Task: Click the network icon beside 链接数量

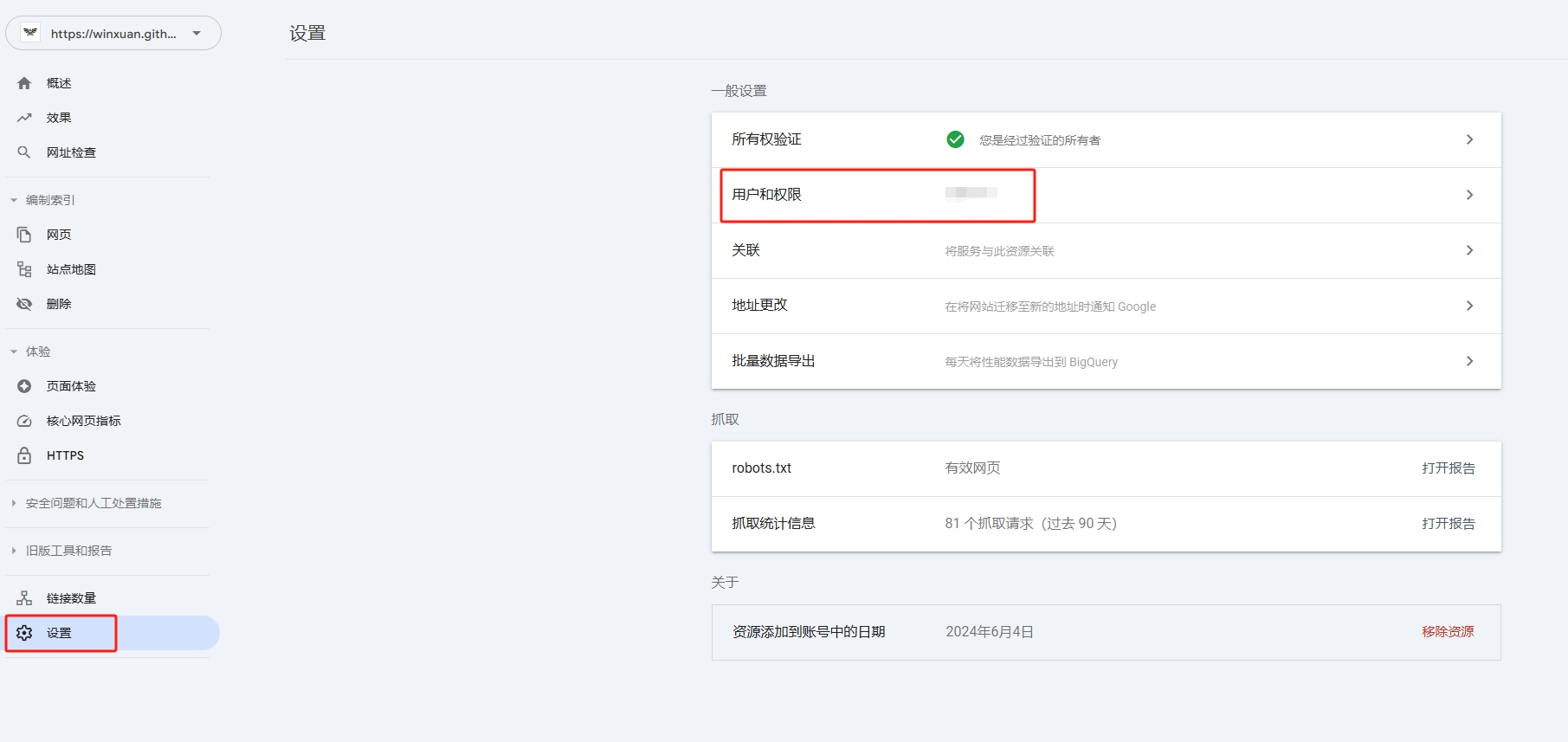Action: (24, 598)
